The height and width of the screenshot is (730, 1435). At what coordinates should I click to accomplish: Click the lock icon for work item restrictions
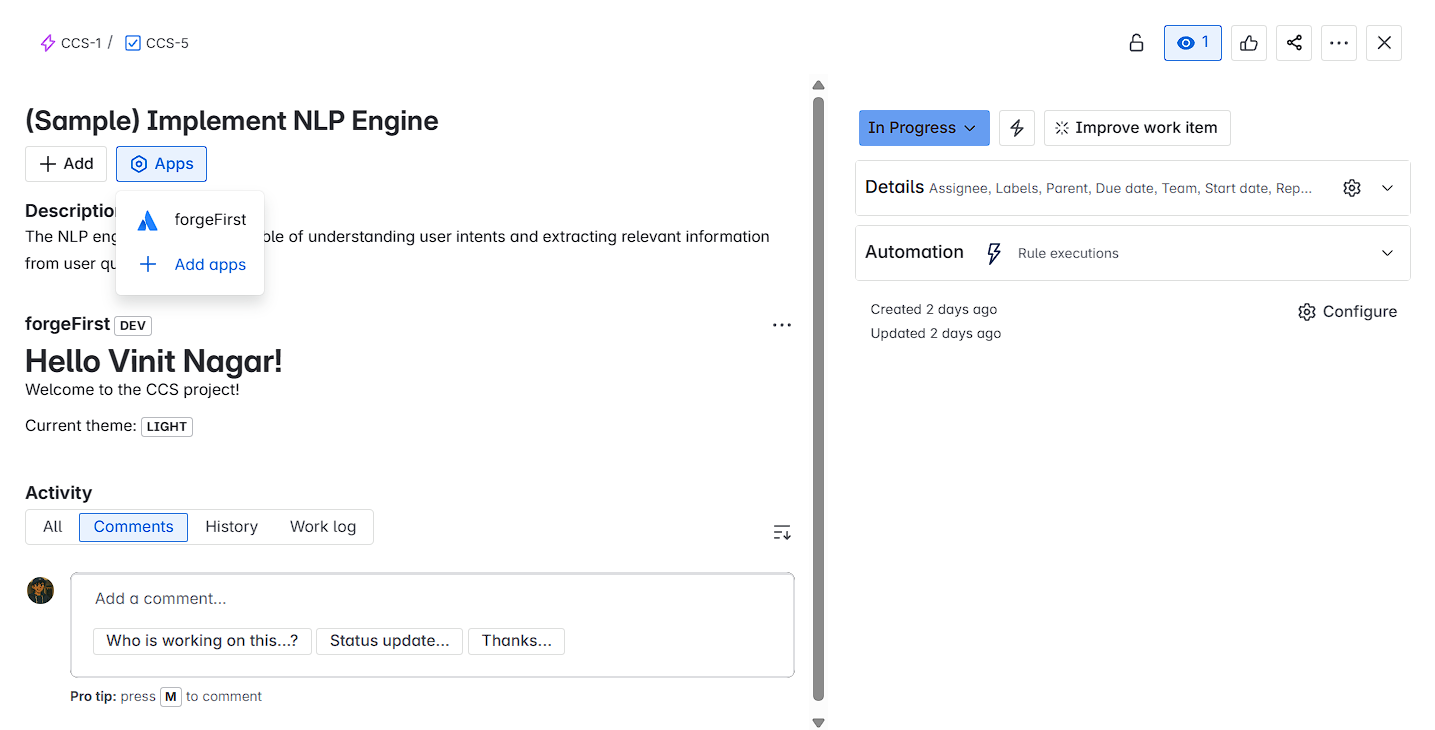1136,43
